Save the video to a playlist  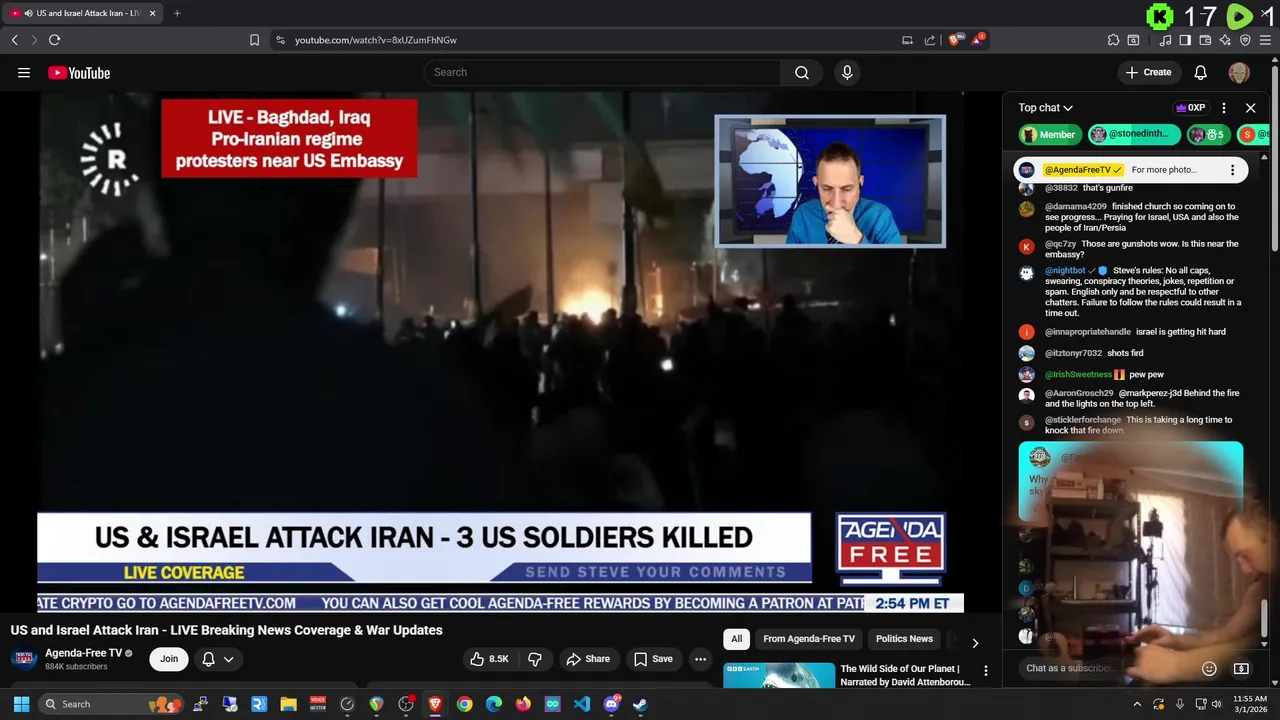652,659
